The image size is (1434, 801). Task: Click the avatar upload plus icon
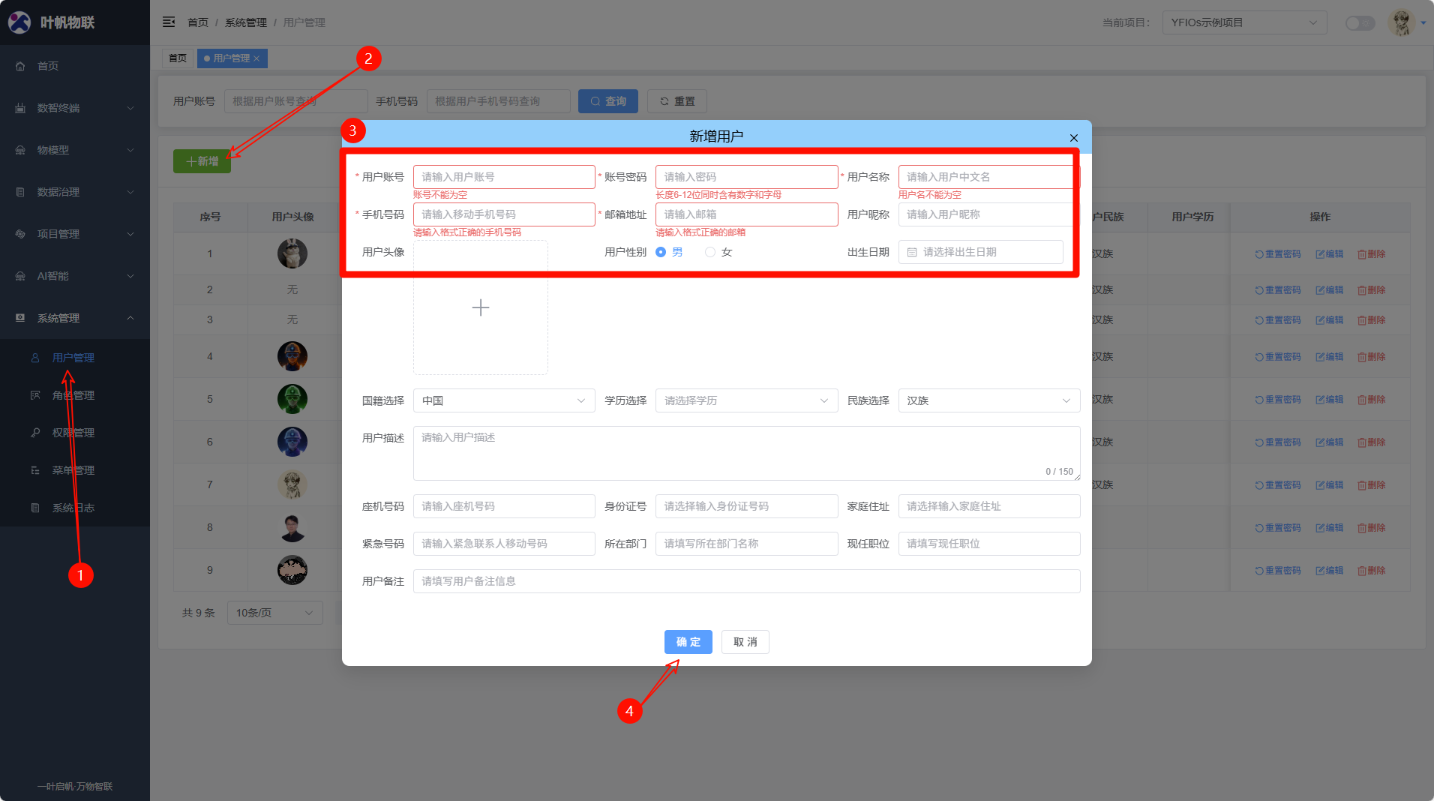click(480, 308)
